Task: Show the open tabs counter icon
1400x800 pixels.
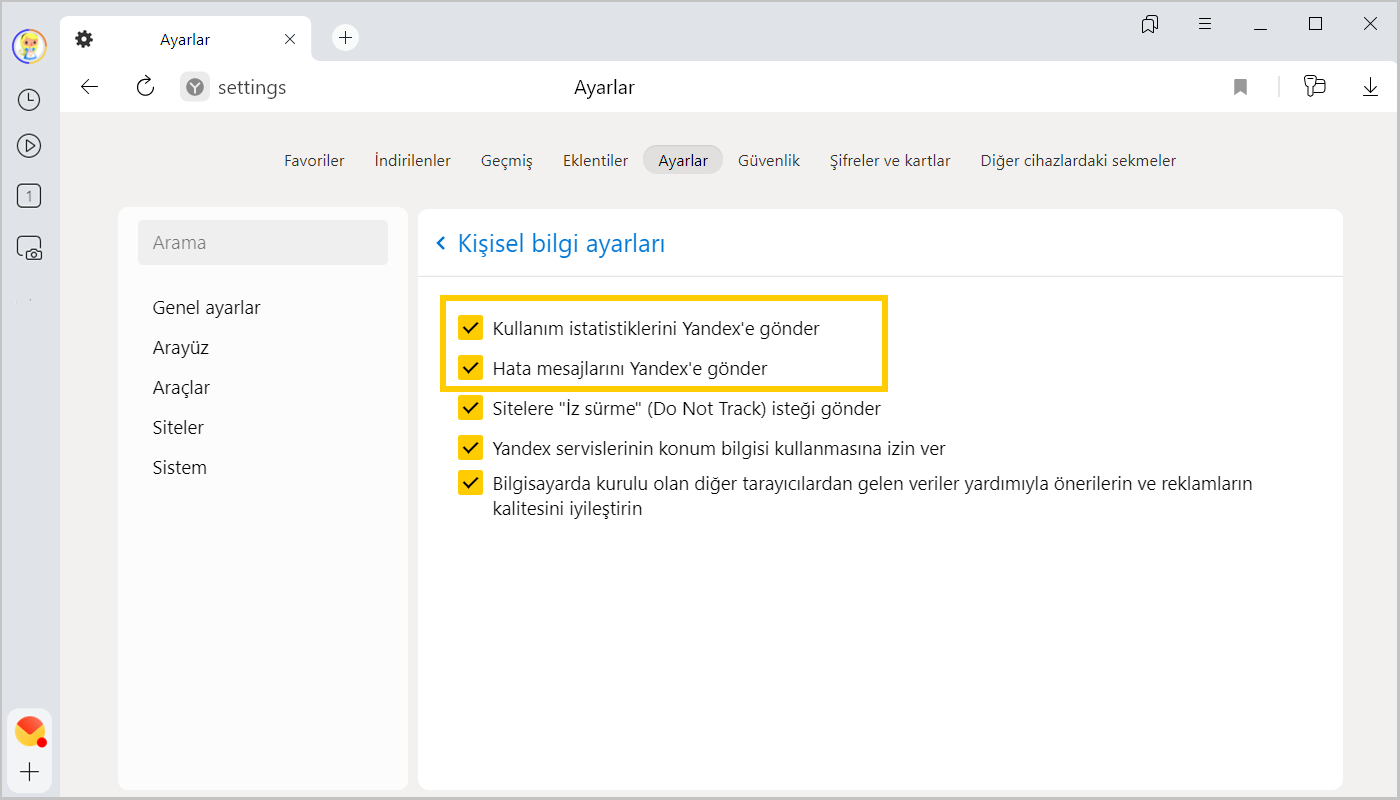Action: tap(29, 196)
